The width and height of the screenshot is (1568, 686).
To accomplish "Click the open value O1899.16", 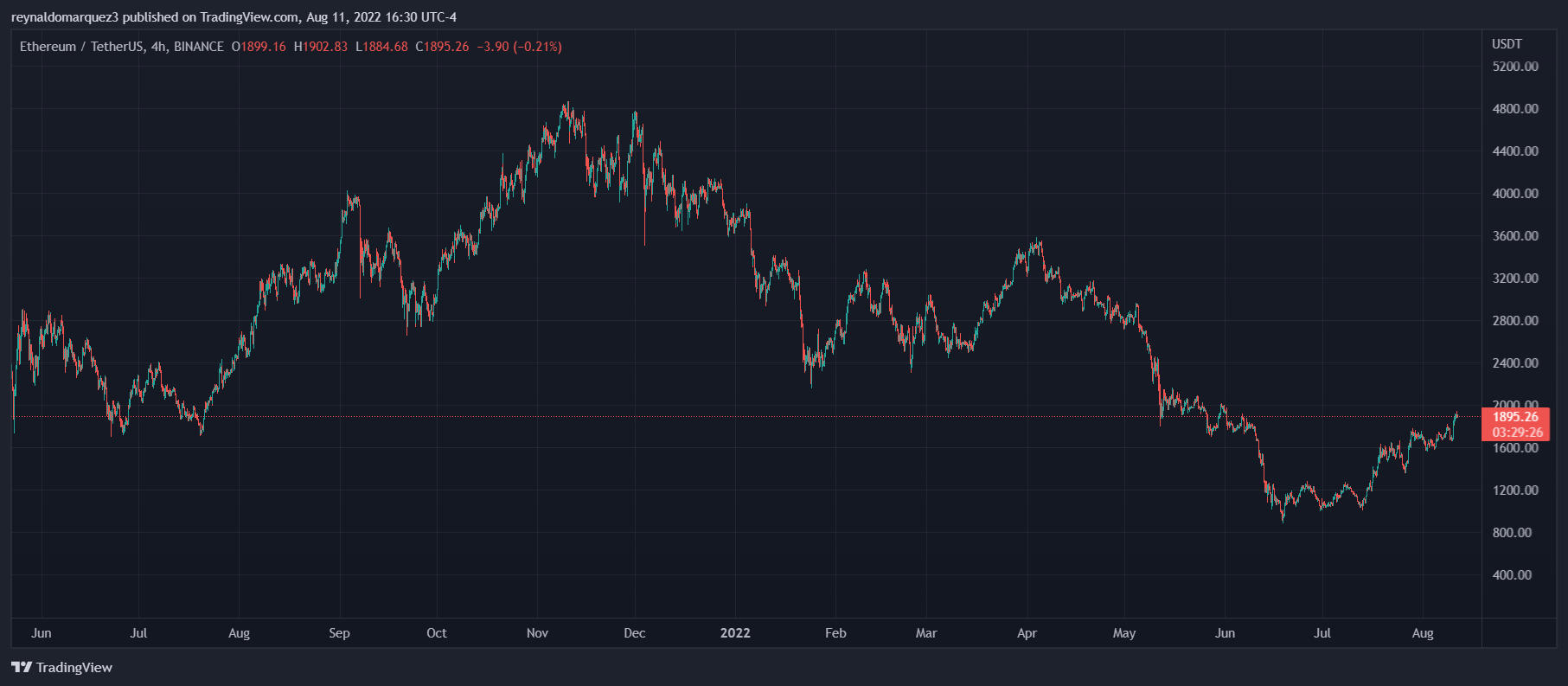I will [x=259, y=47].
